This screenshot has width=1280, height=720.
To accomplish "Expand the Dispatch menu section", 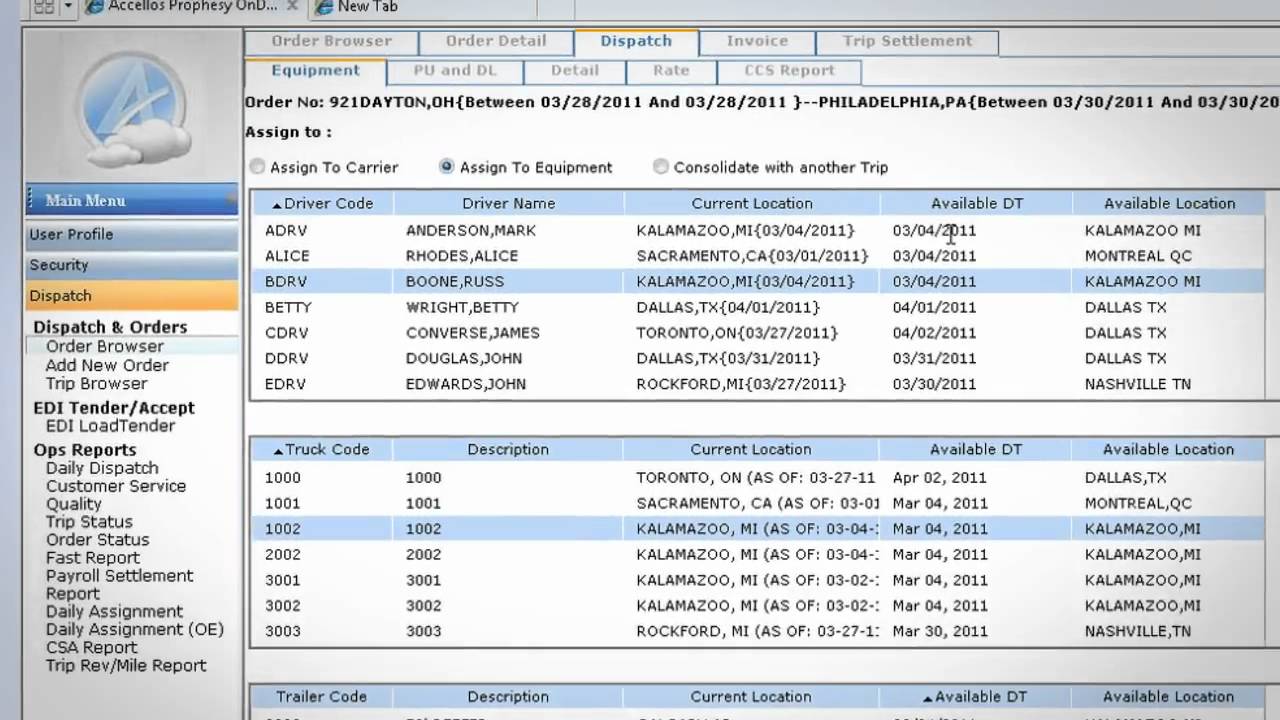I will 132,296.
